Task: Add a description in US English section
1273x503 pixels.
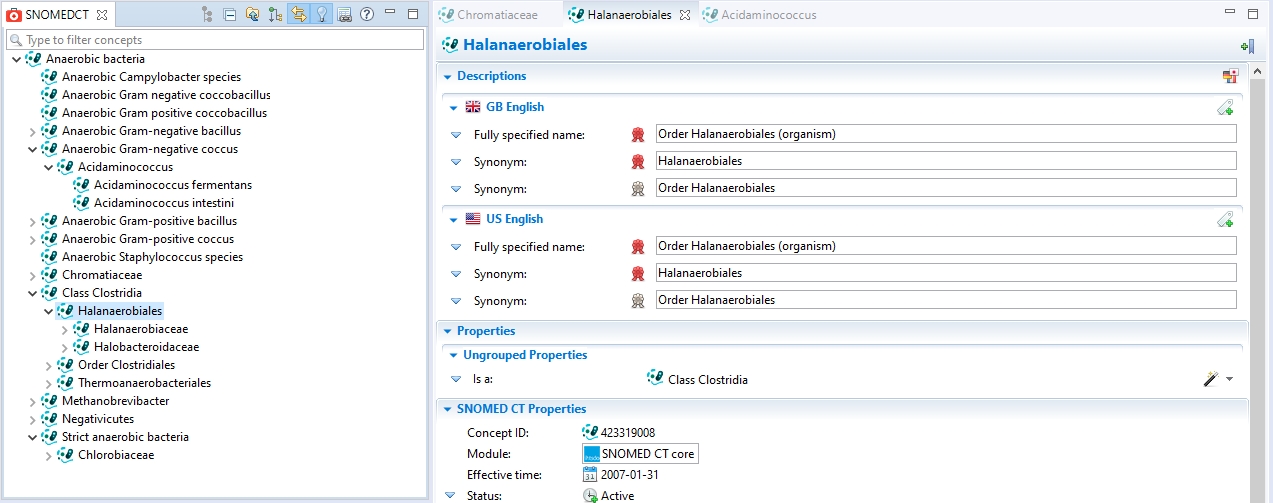Action: tap(1225, 220)
